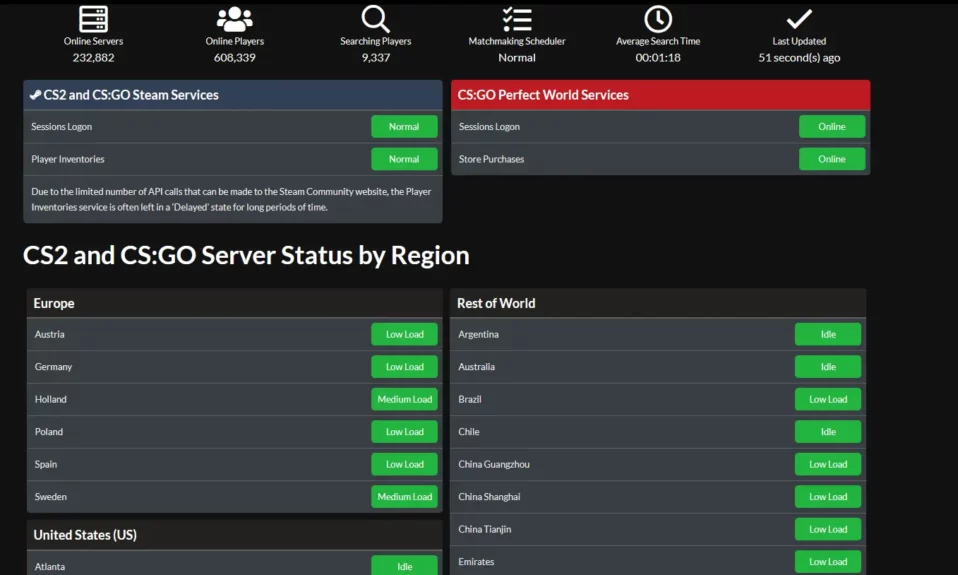Click the Spain row label
This screenshot has height=575, width=958.
[x=46, y=464]
